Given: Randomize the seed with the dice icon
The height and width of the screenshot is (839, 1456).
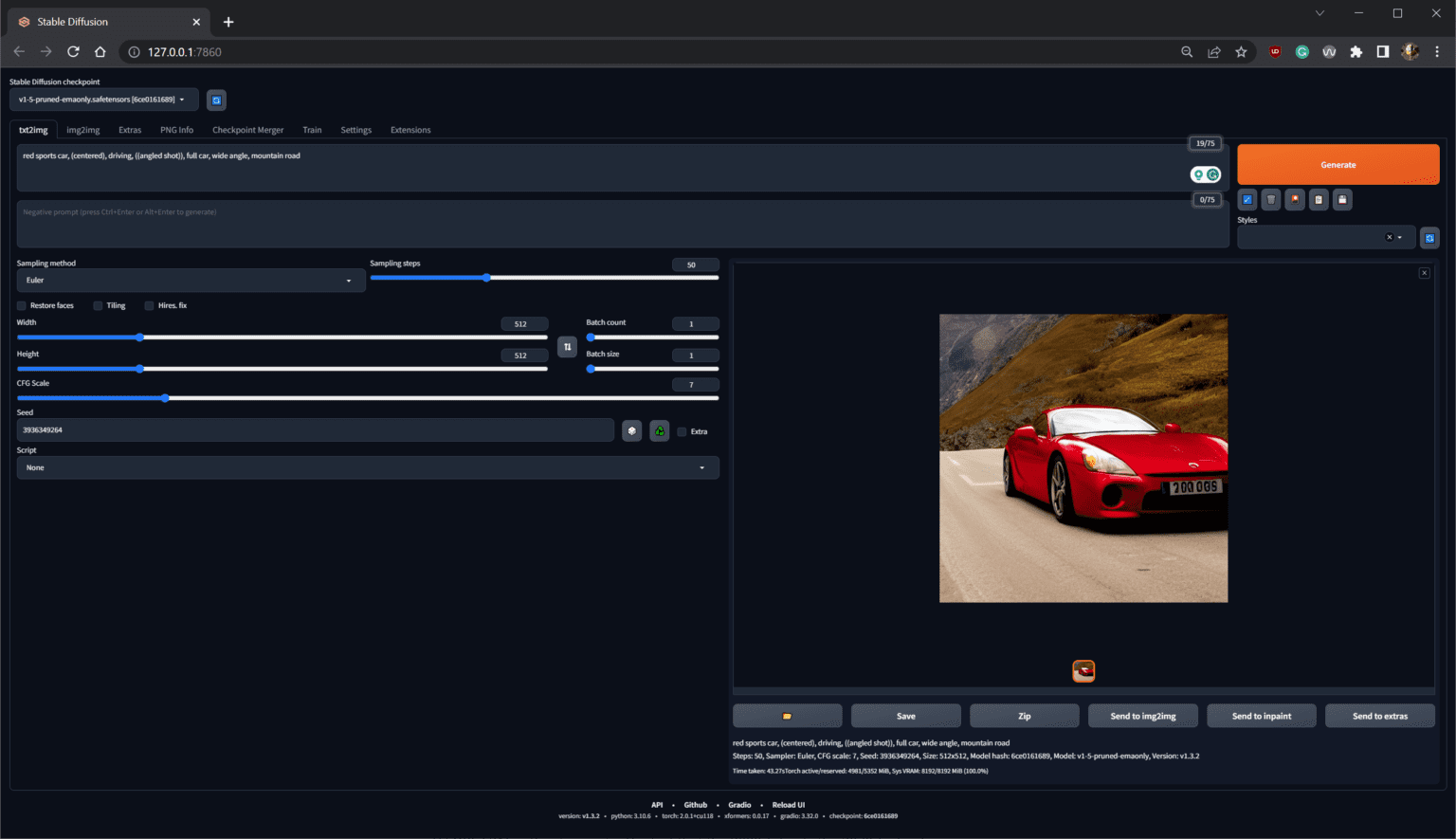Looking at the screenshot, I should pos(631,430).
